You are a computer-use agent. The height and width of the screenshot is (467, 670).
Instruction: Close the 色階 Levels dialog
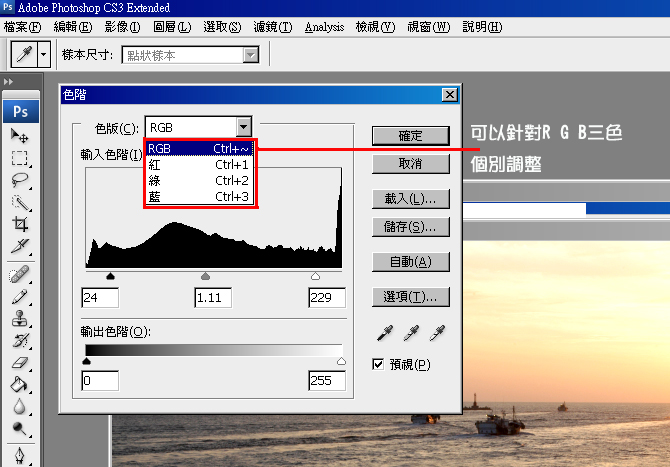point(450,94)
